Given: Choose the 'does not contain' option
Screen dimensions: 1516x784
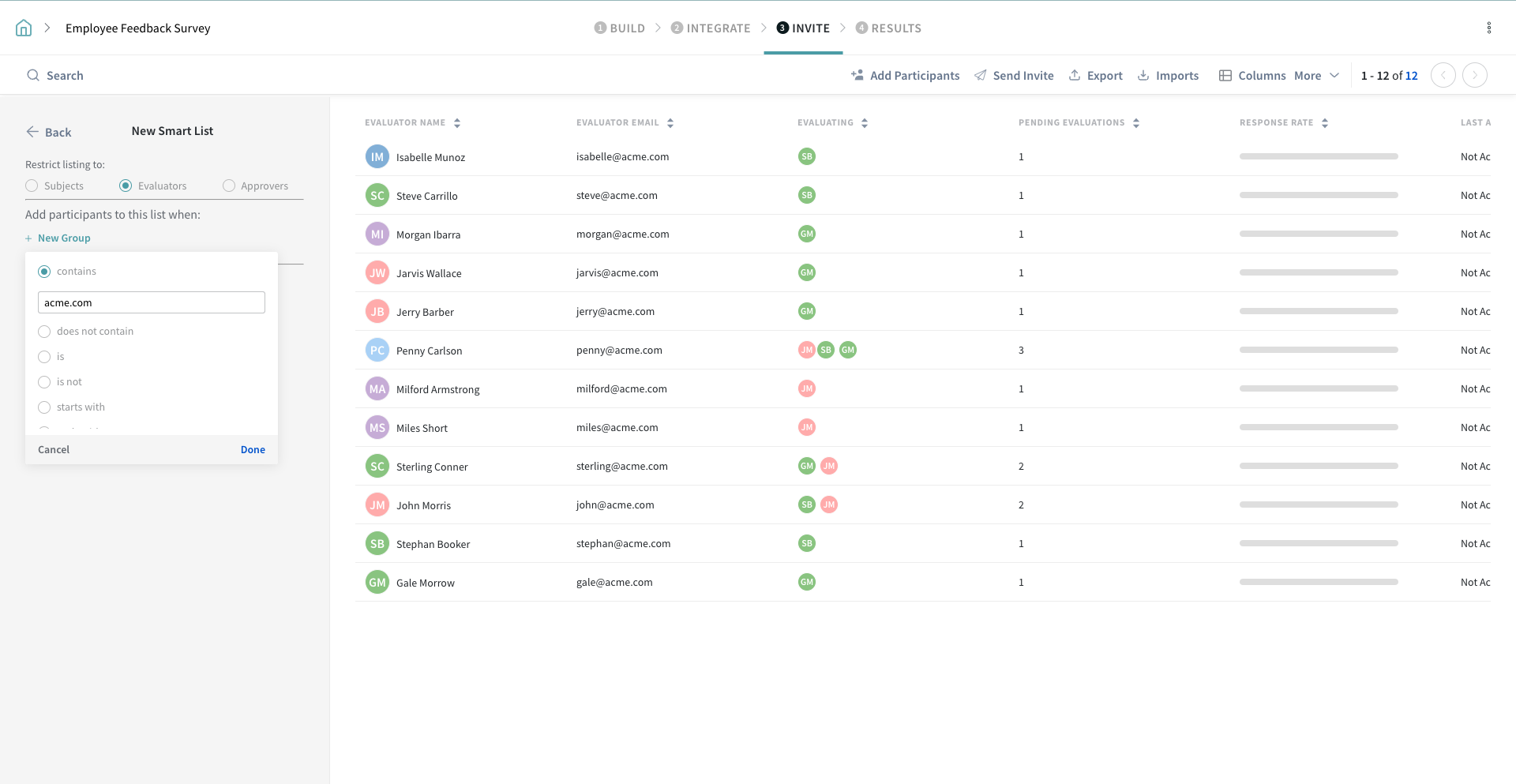Looking at the screenshot, I should click(44, 332).
